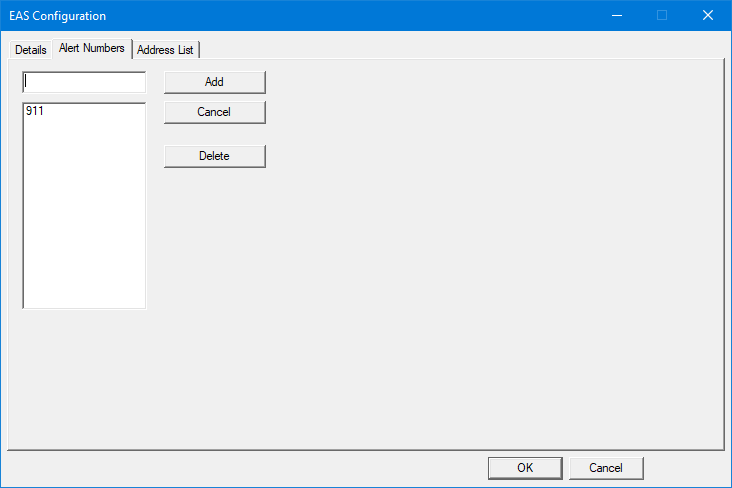Open the Address List tab

(165, 50)
